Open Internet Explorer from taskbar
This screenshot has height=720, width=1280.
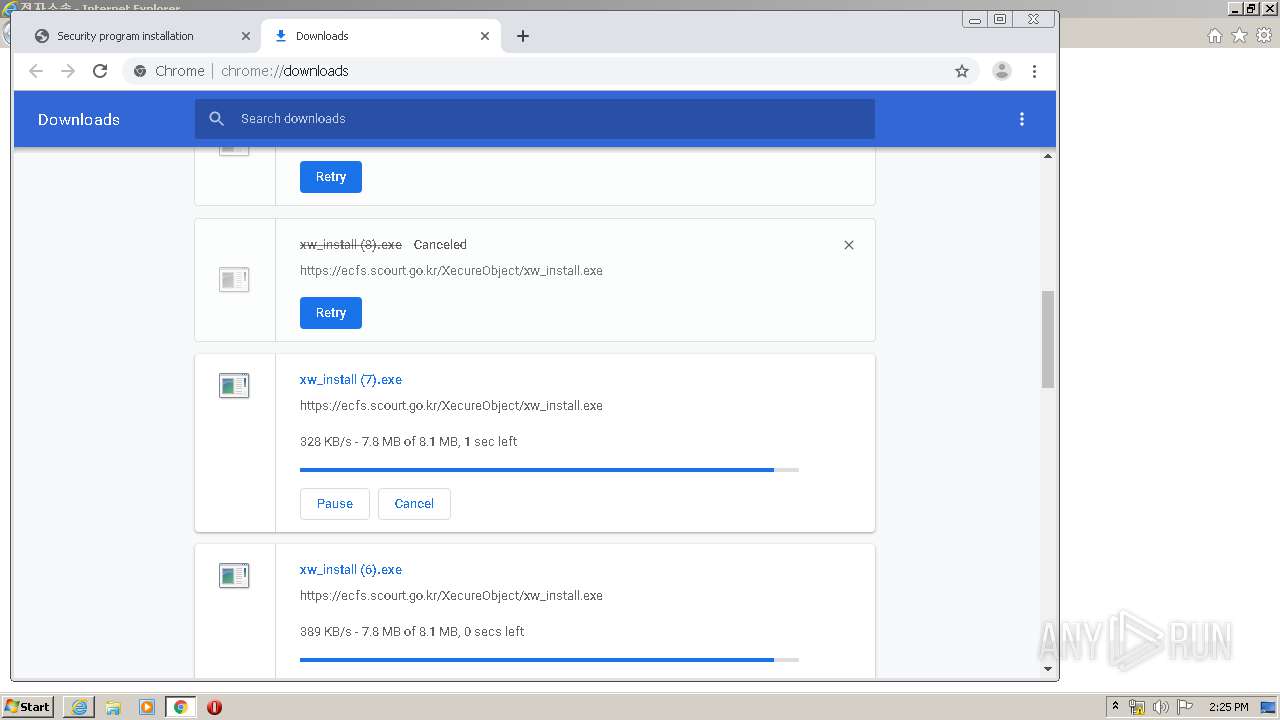[x=79, y=707]
